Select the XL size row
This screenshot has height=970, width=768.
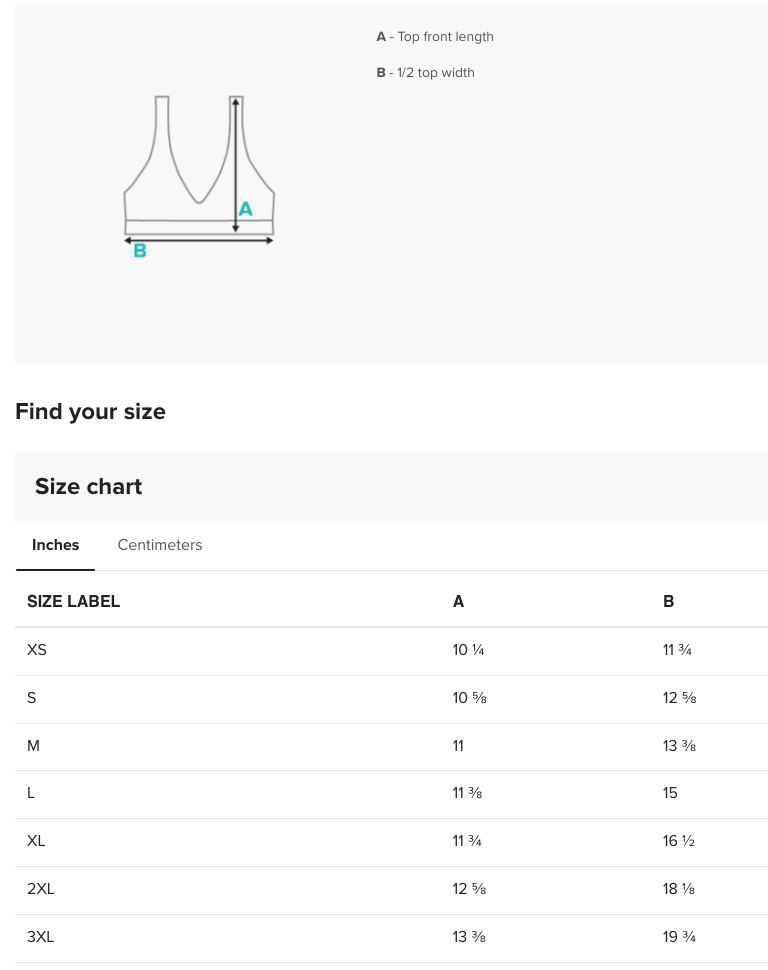[36, 841]
